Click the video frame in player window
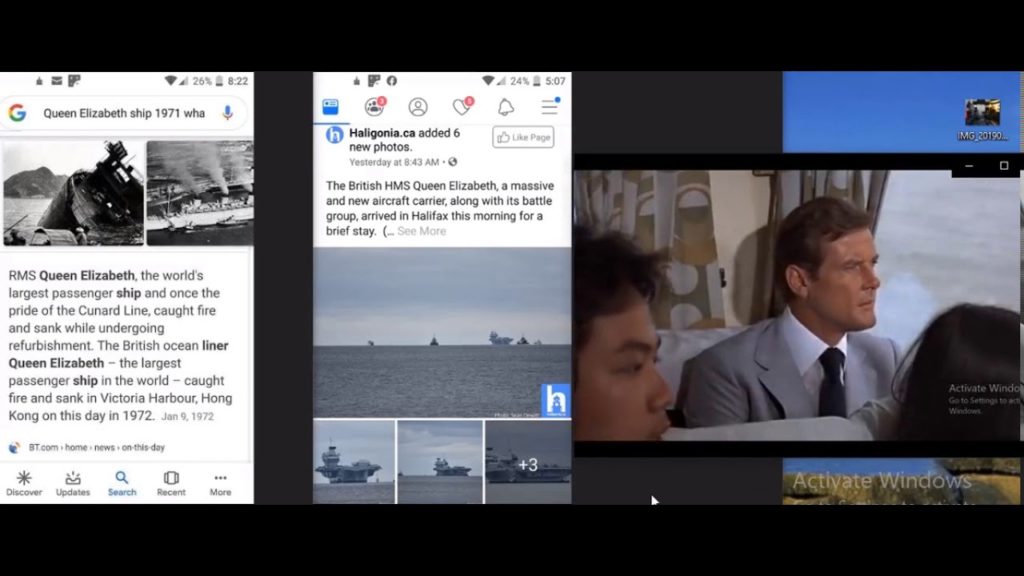 pos(797,305)
